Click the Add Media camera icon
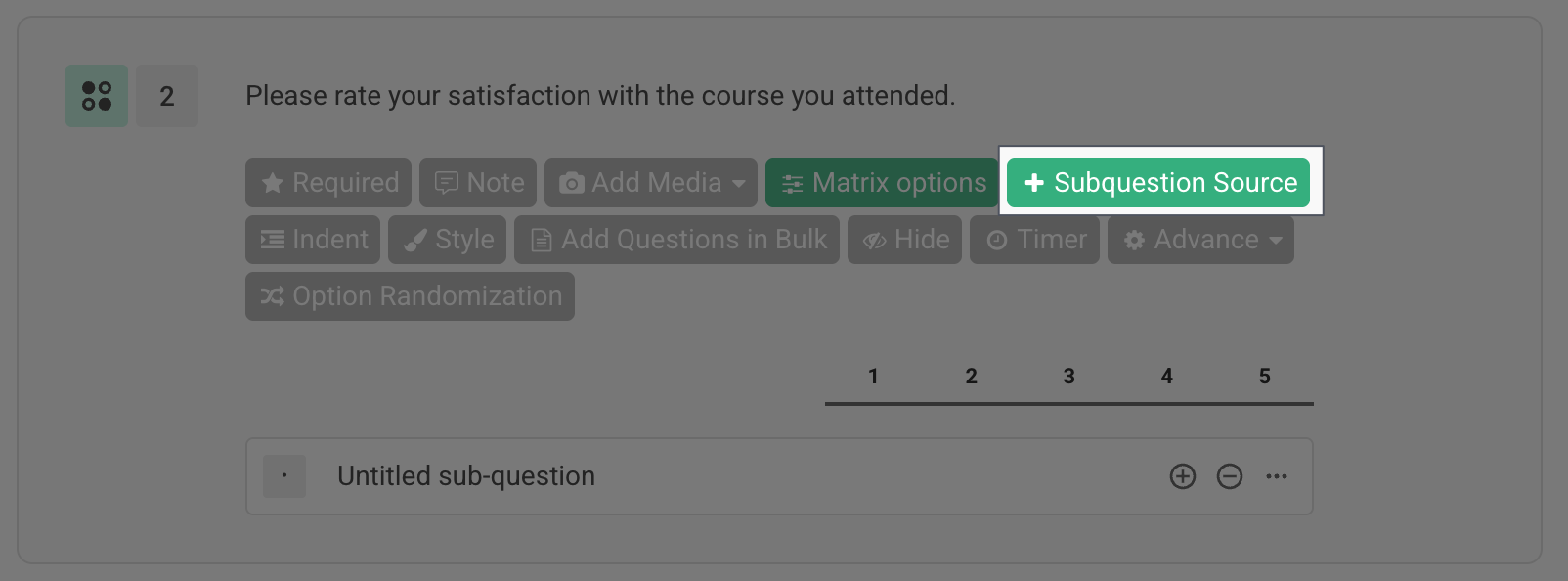1568x581 pixels. click(571, 182)
